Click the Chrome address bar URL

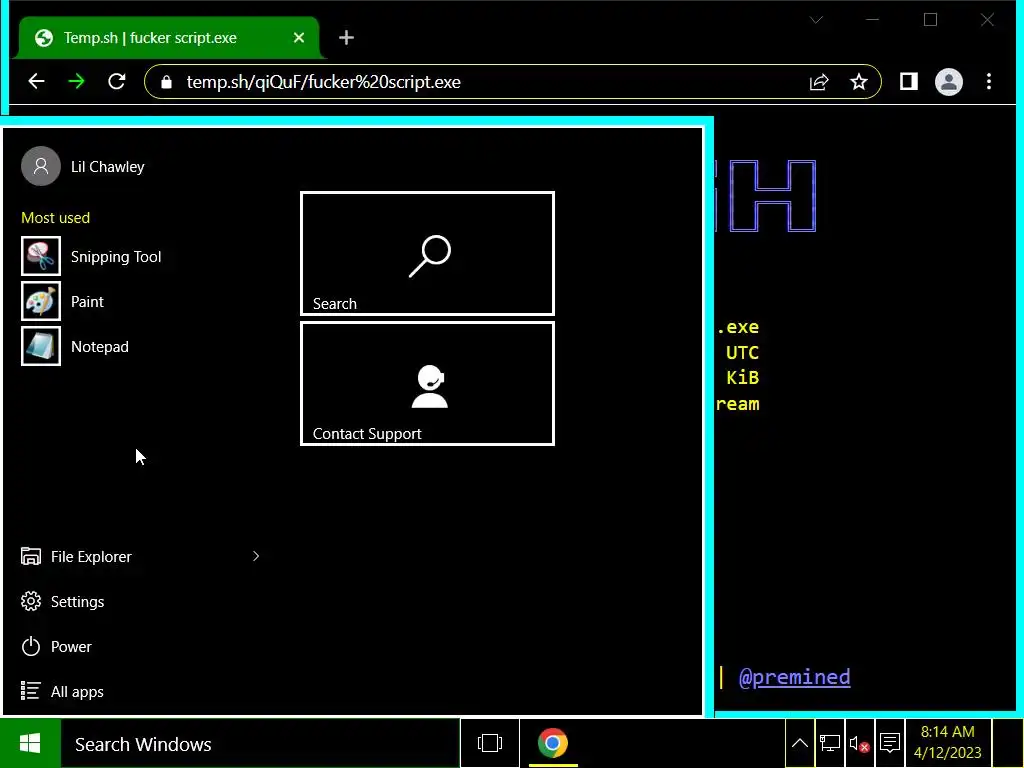coord(324,82)
